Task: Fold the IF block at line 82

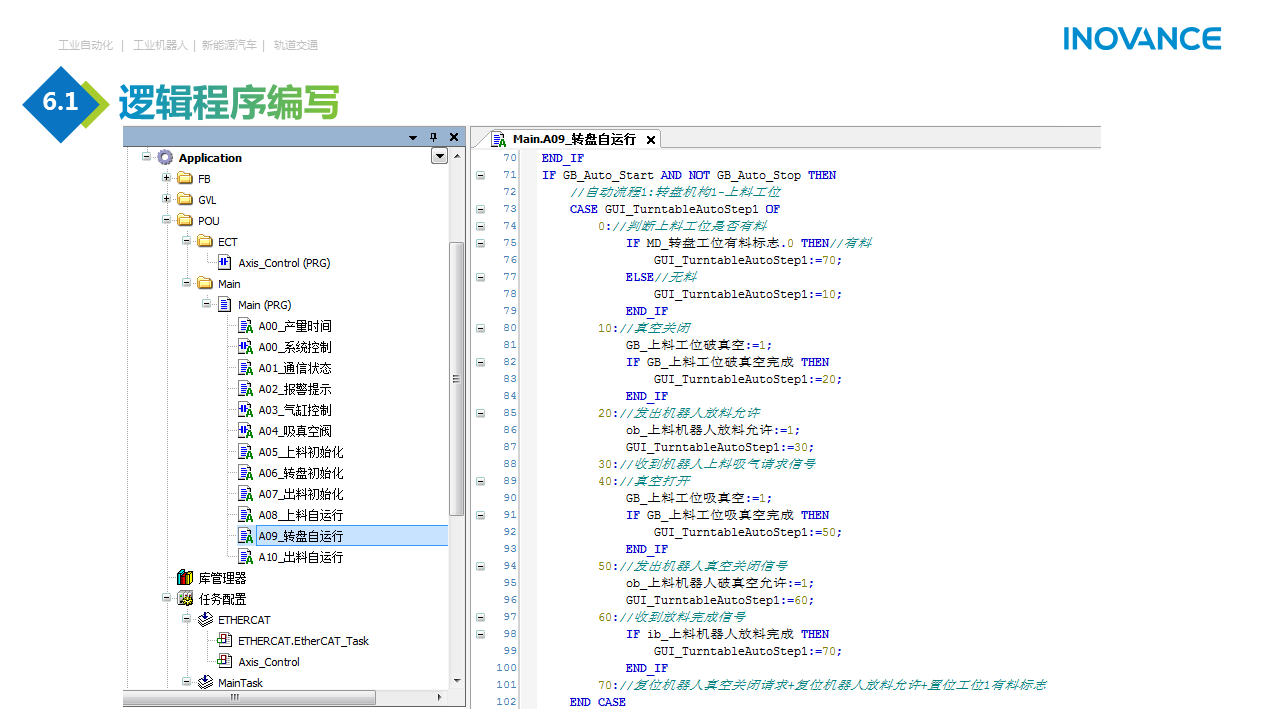Action: pyautogui.click(x=480, y=362)
